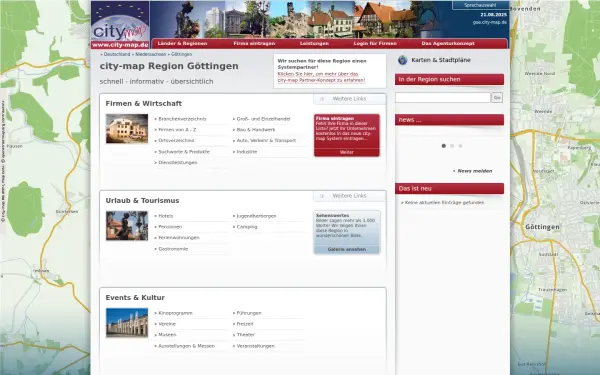The height and width of the screenshot is (375, 600).
Task: Open Karten & Stadtpläne
Action: [441, 60]
